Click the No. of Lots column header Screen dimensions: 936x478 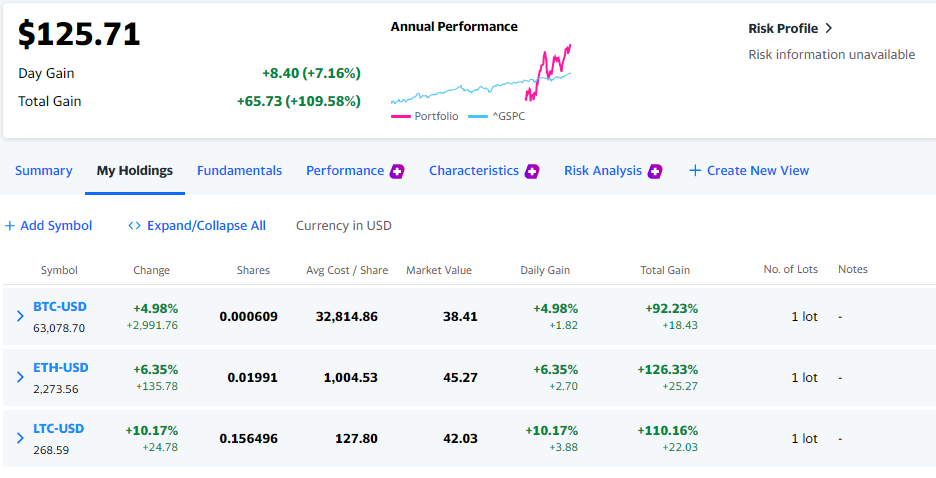click(790, 269)
